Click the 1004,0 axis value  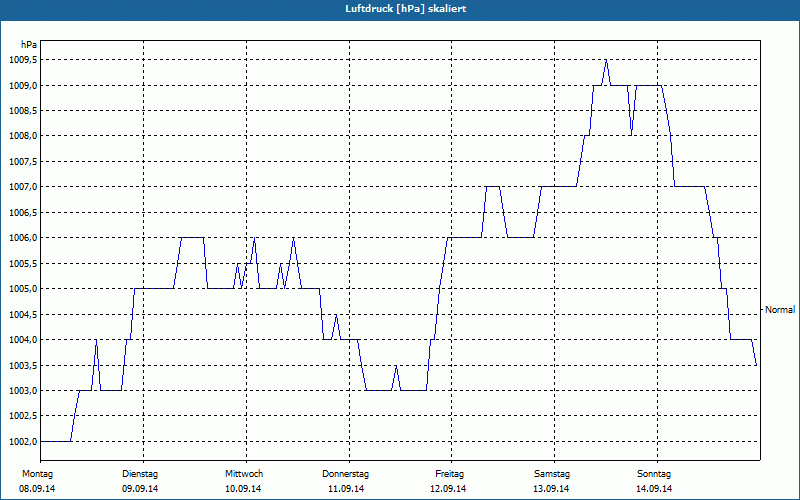(x=23, y=340)
